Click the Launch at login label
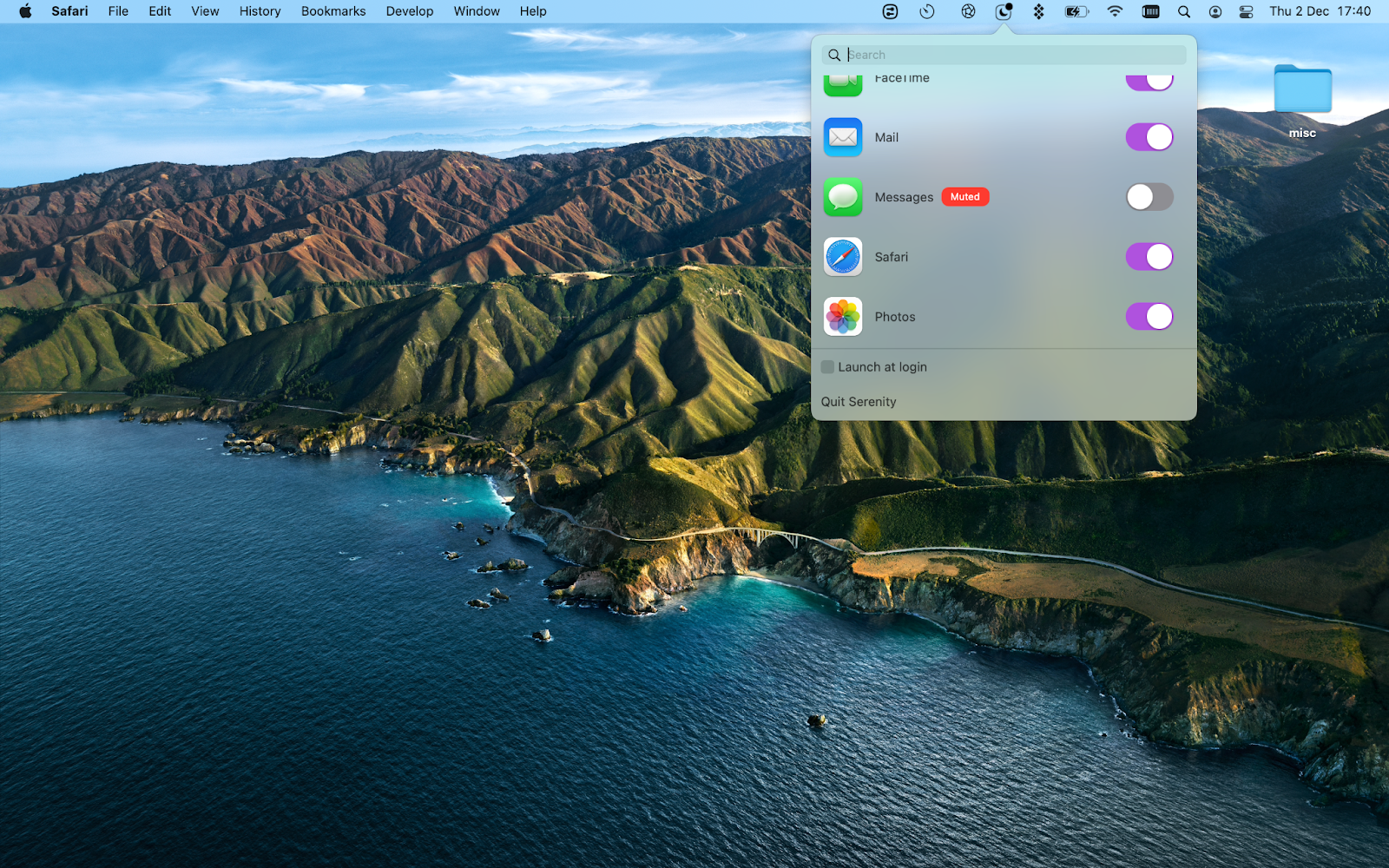Viewport: 1389px width, 868px height. (883, 367)
